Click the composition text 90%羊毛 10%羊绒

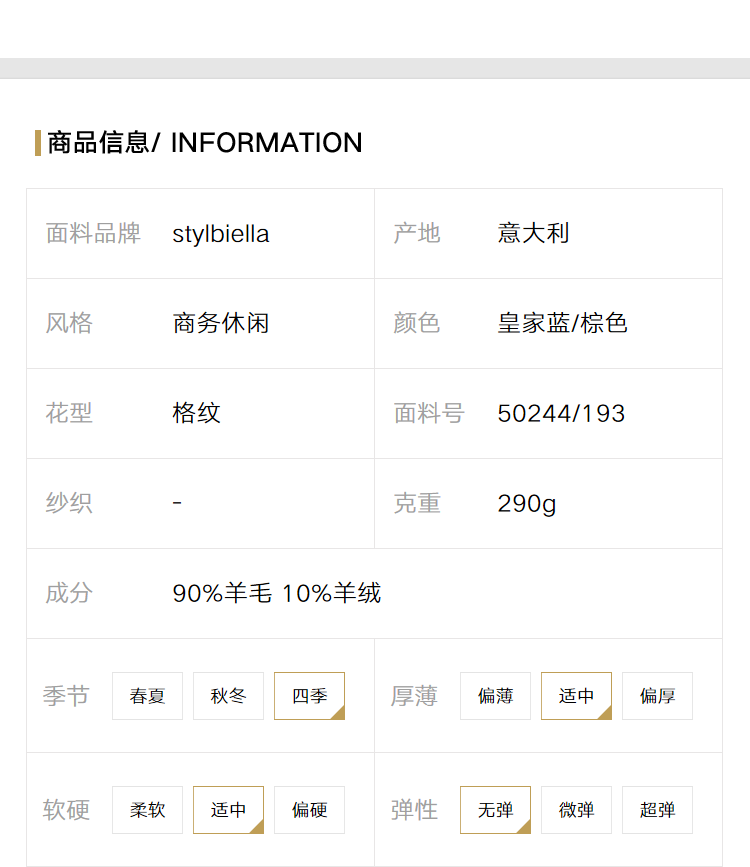point(277,593)
